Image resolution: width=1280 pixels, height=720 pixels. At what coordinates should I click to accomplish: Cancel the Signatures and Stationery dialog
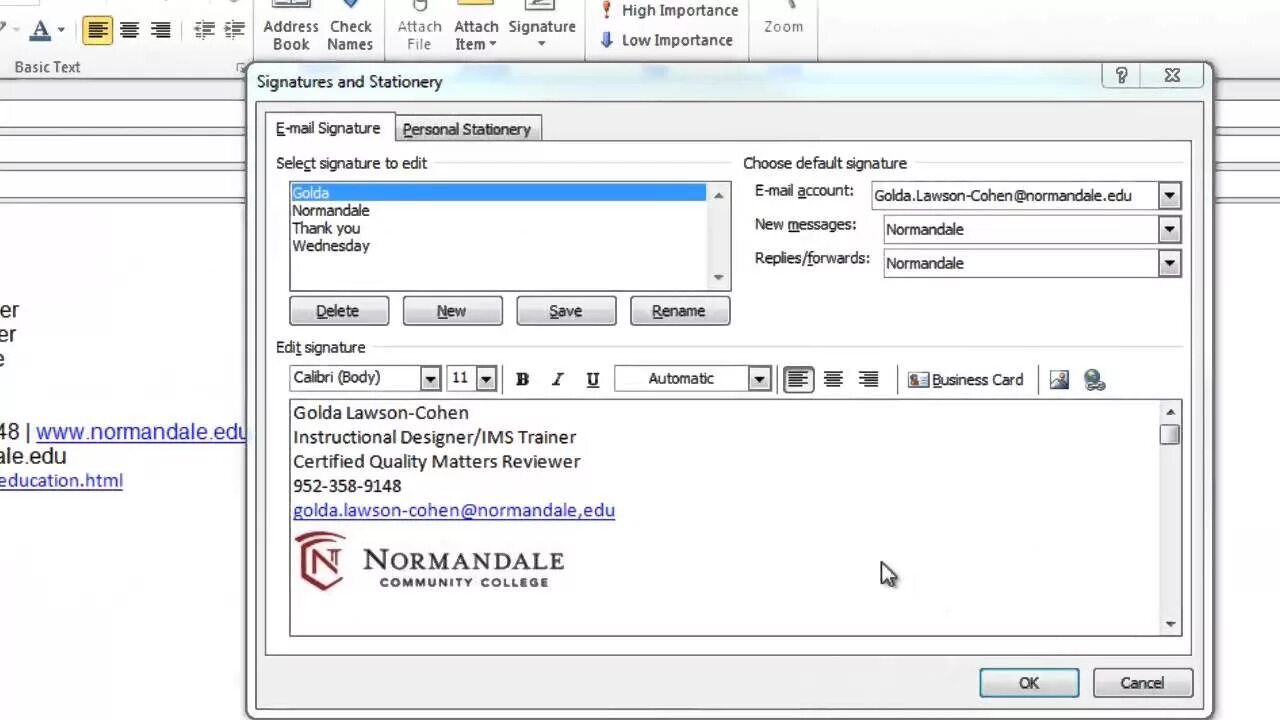1142,683
